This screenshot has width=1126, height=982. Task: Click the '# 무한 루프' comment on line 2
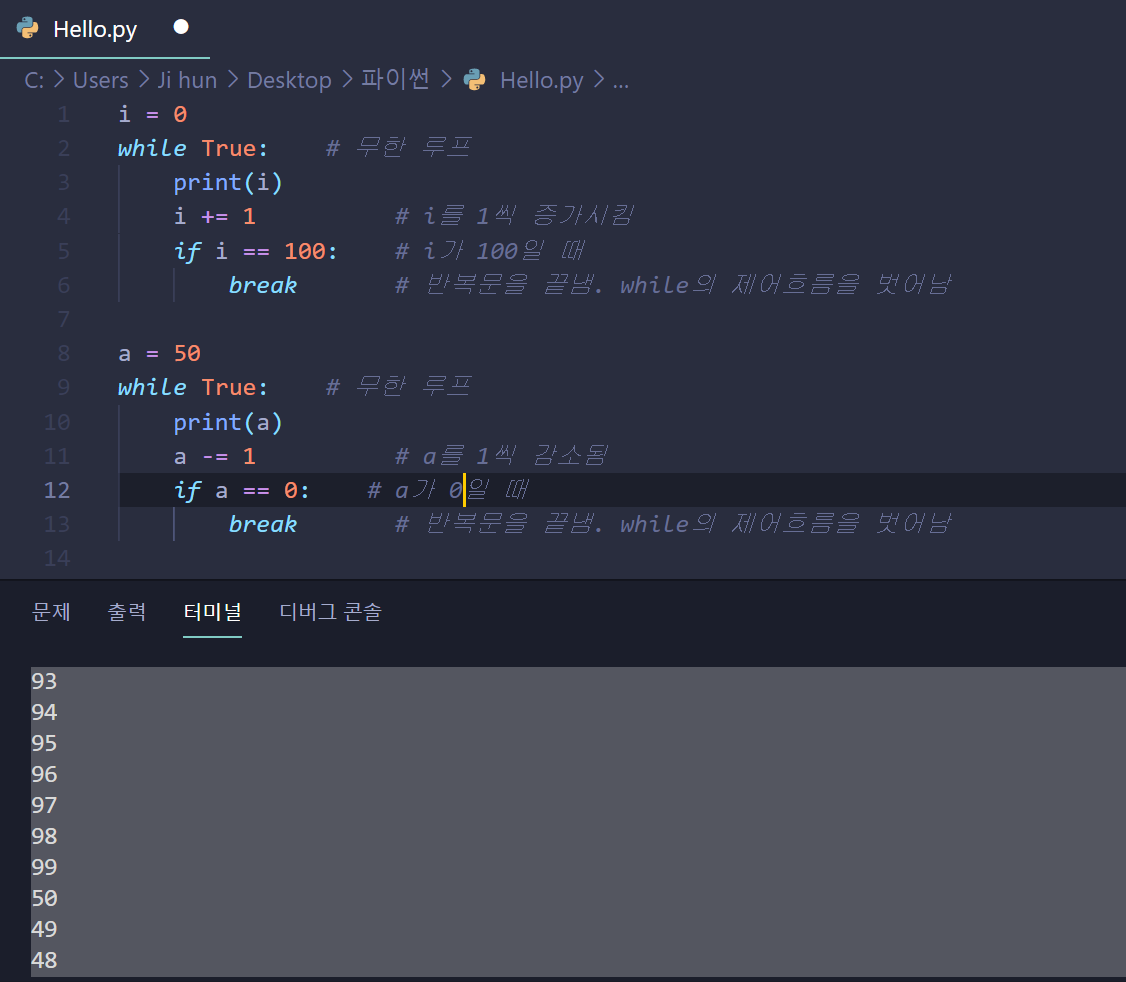pos(399,147)
